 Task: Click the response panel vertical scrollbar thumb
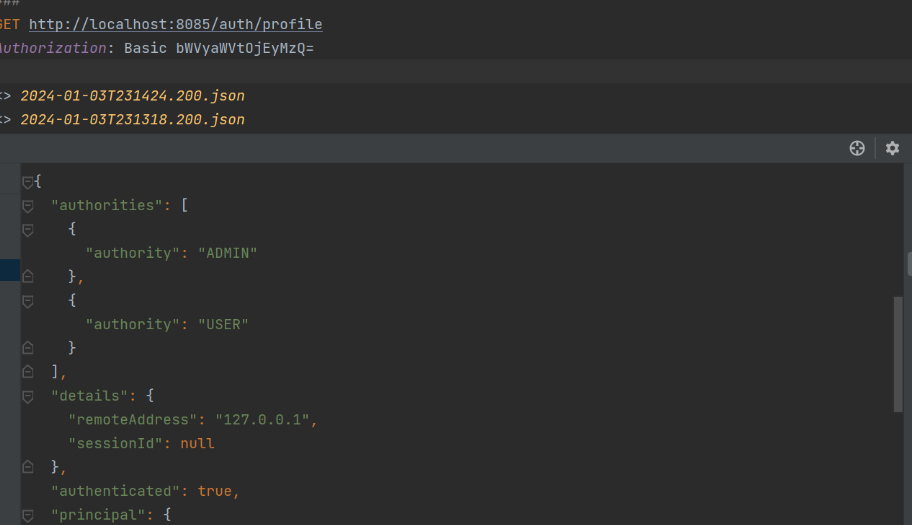(898, 354)
